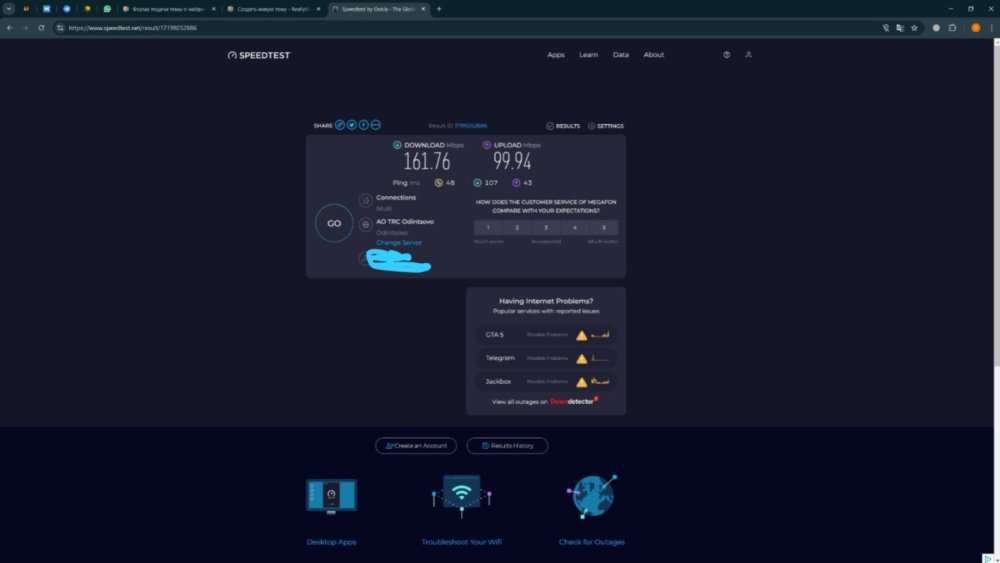Switch to the second browser tab

(274, 9)
